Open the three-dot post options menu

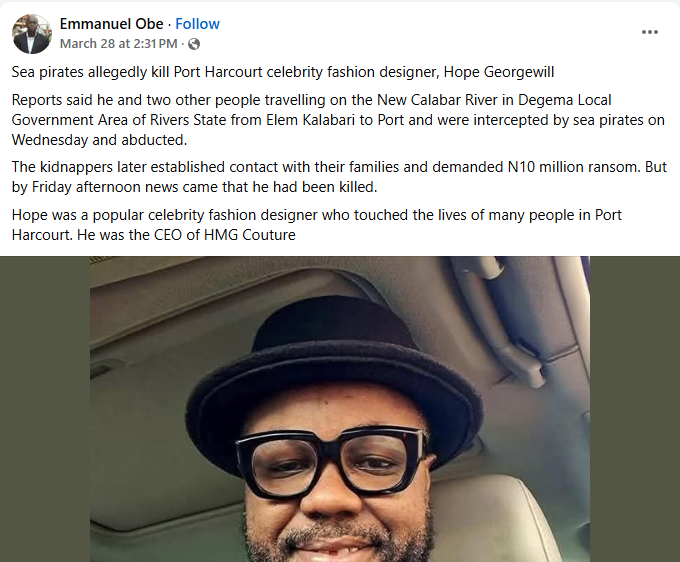(x=650, y=32)
